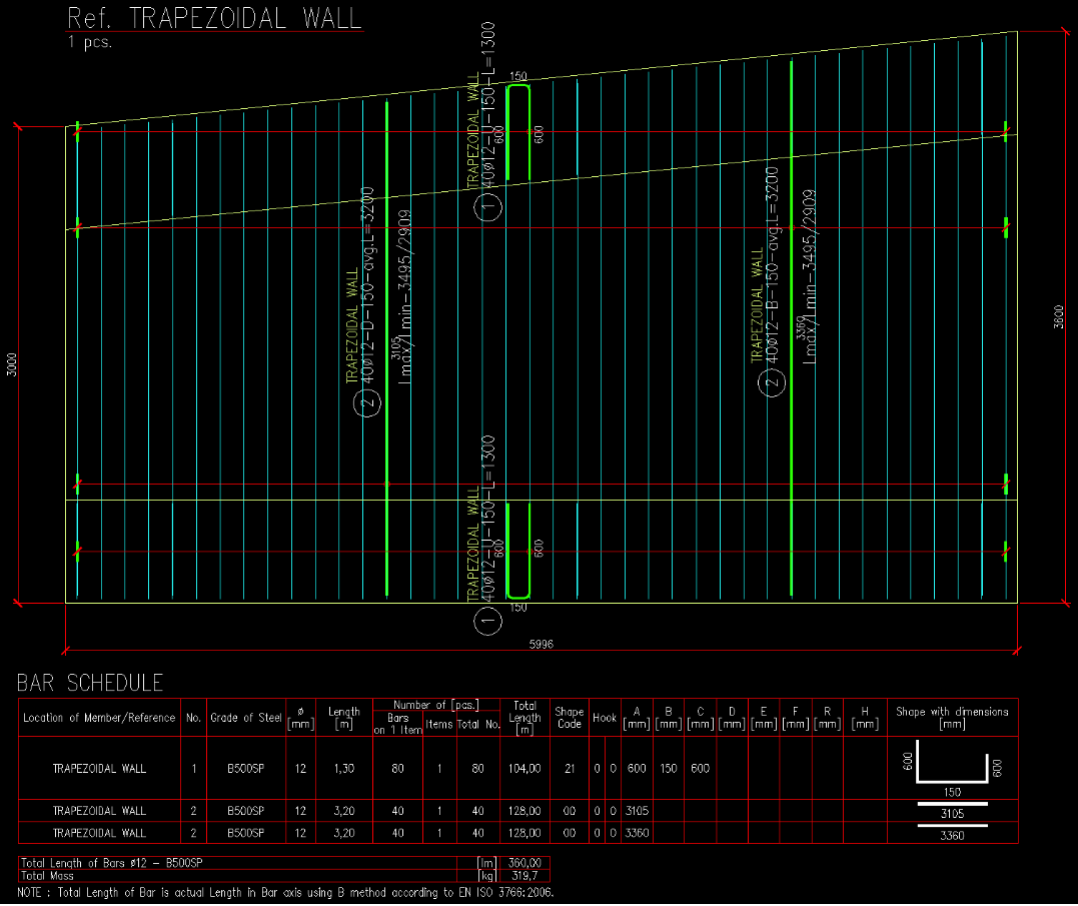Click the "40ø12-B-150-avg.L=3200" bar label
Screen dimensions: 1078x906
click(x=771, y=265)
